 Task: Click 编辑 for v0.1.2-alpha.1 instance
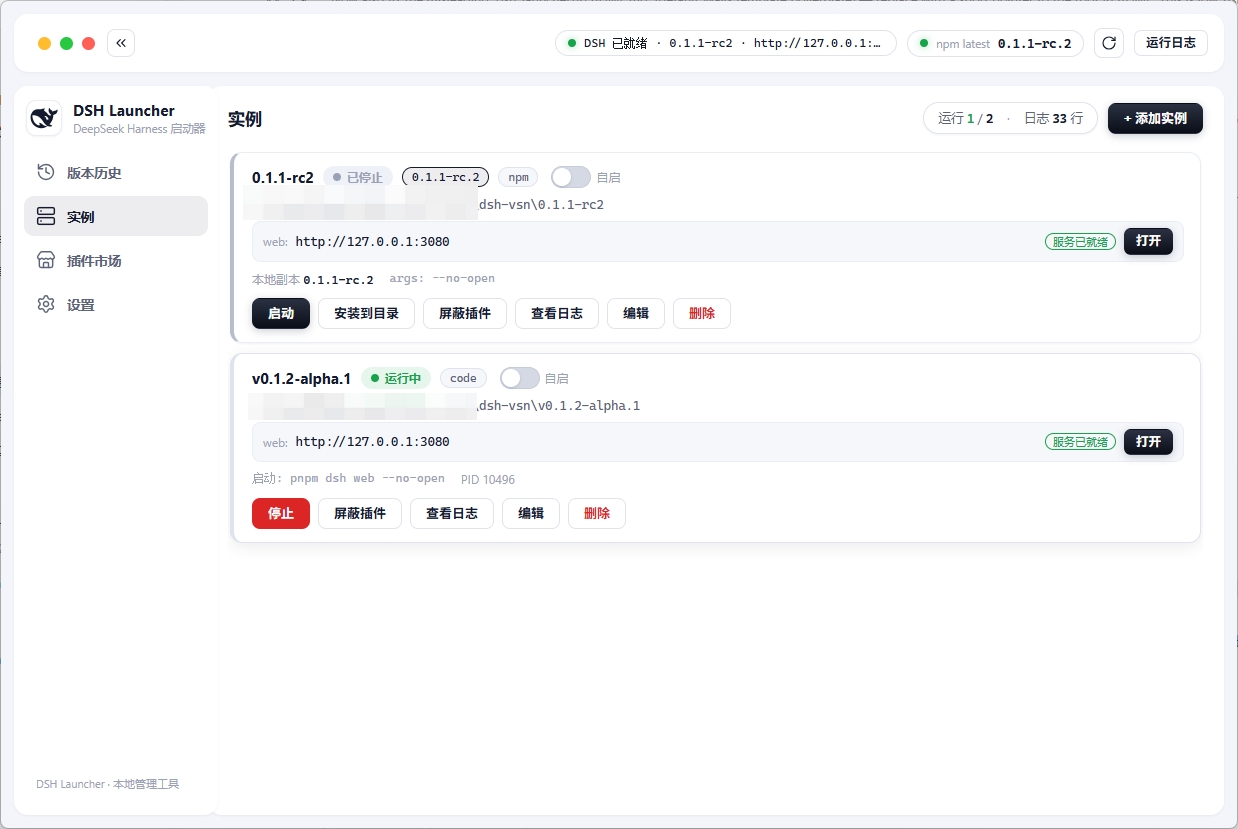tap(531, 513)
